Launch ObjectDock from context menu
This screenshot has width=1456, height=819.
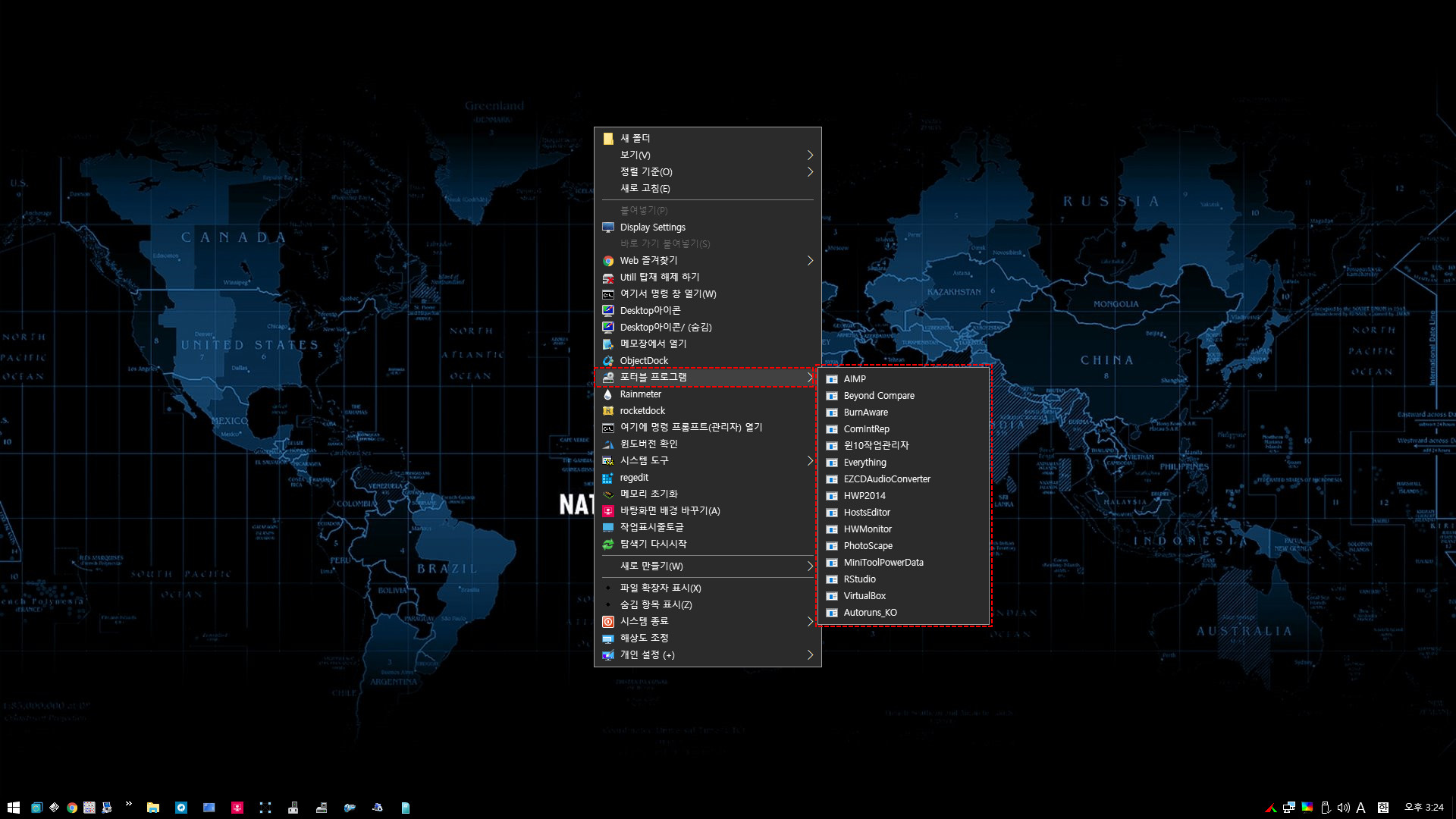point(708,360)
